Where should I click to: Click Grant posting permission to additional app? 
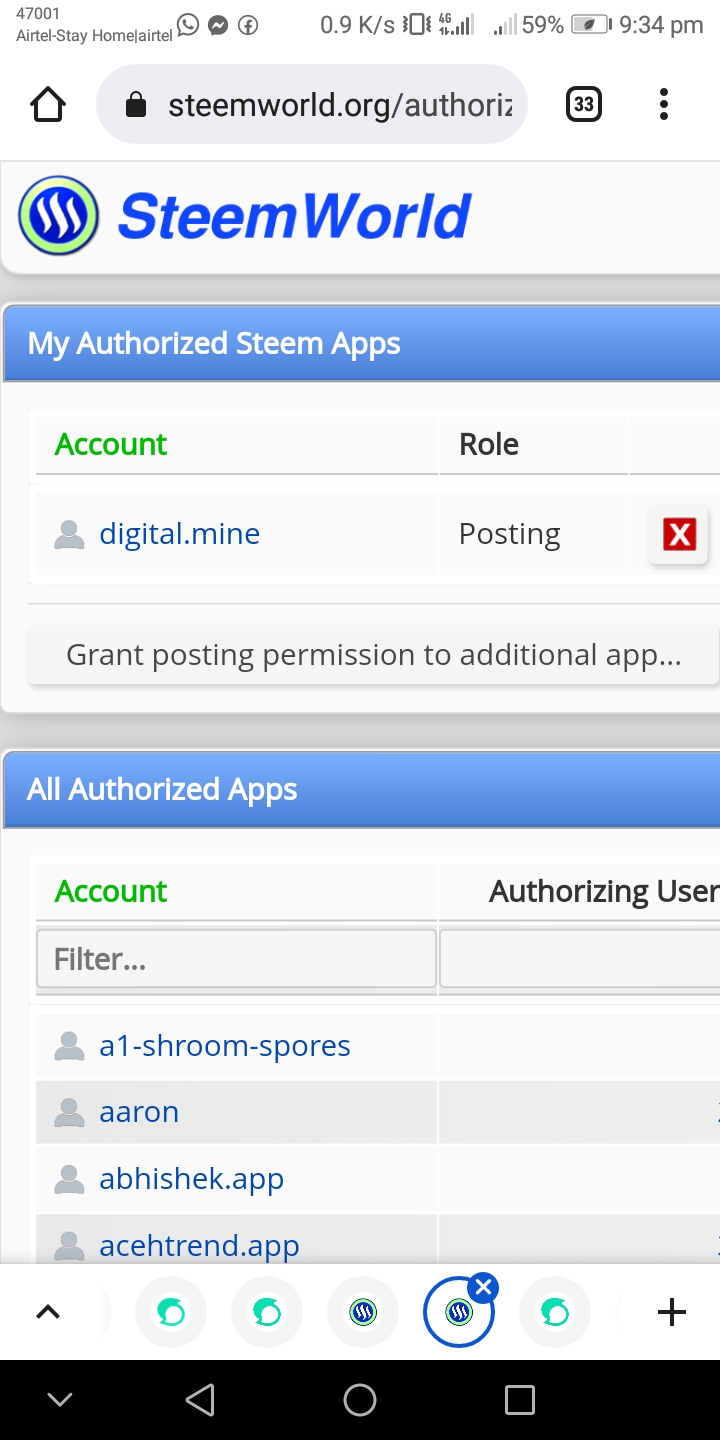pyautogui.click(x=373, y=655)
